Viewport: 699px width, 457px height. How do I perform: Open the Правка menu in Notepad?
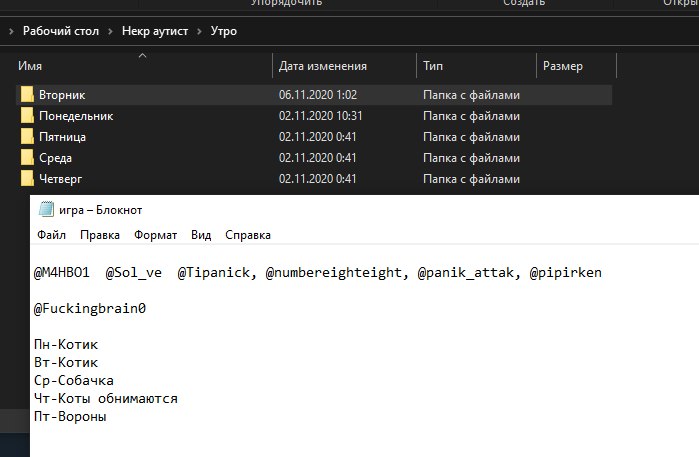pyautogui.click(x=100, y=235)
